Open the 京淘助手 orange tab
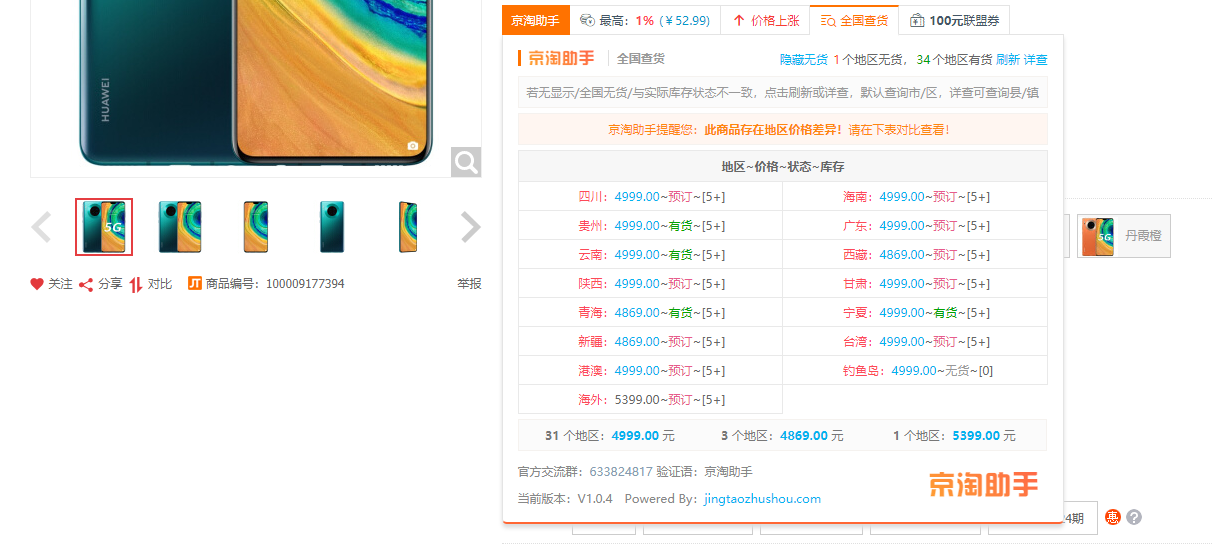This screenshot has width=1212, height=552. point(536,20)
